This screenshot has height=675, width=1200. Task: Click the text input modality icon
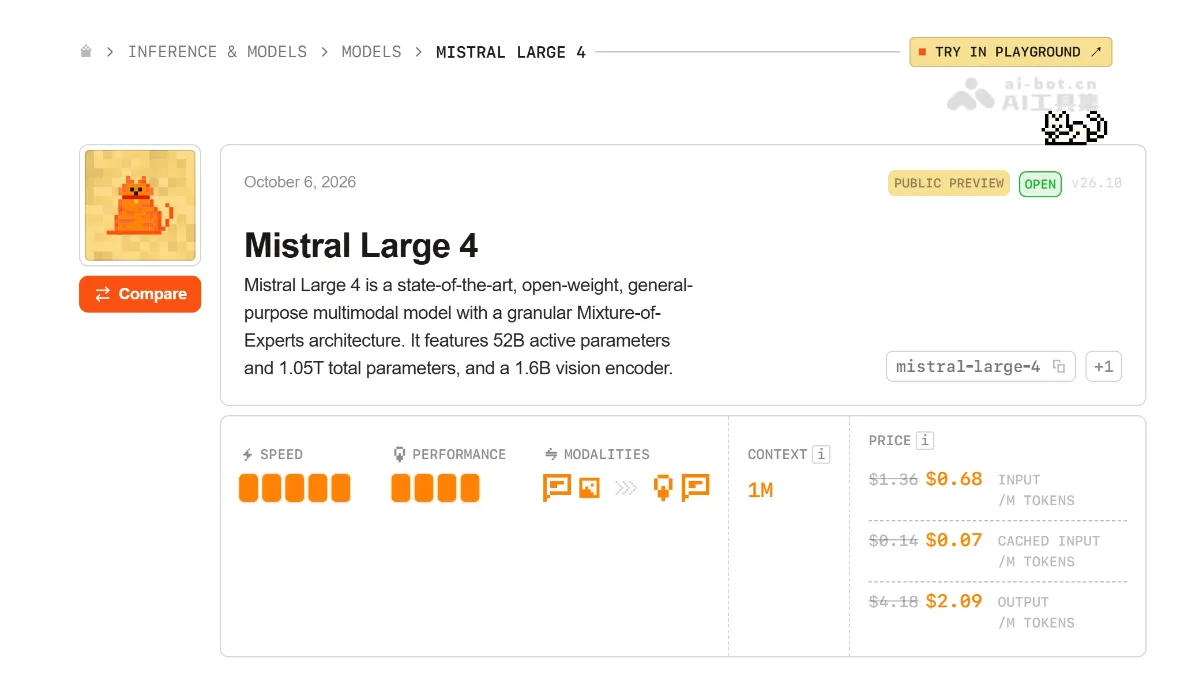(x=556, y=488)
